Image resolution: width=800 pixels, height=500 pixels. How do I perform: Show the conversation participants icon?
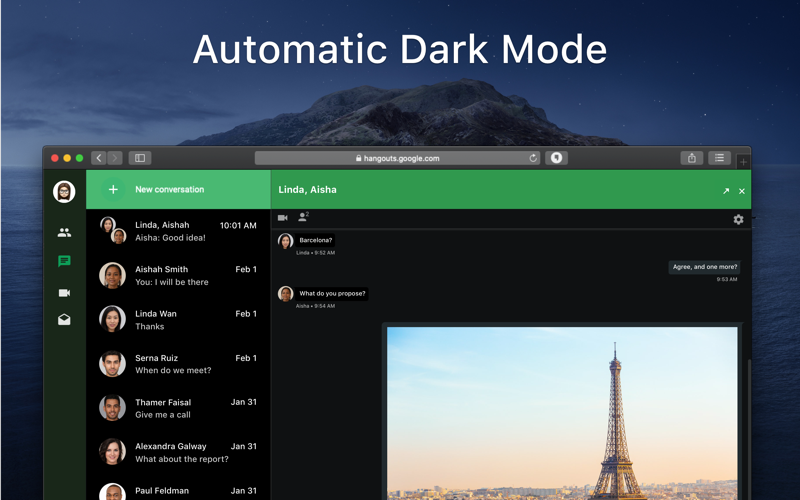point(303,217)
